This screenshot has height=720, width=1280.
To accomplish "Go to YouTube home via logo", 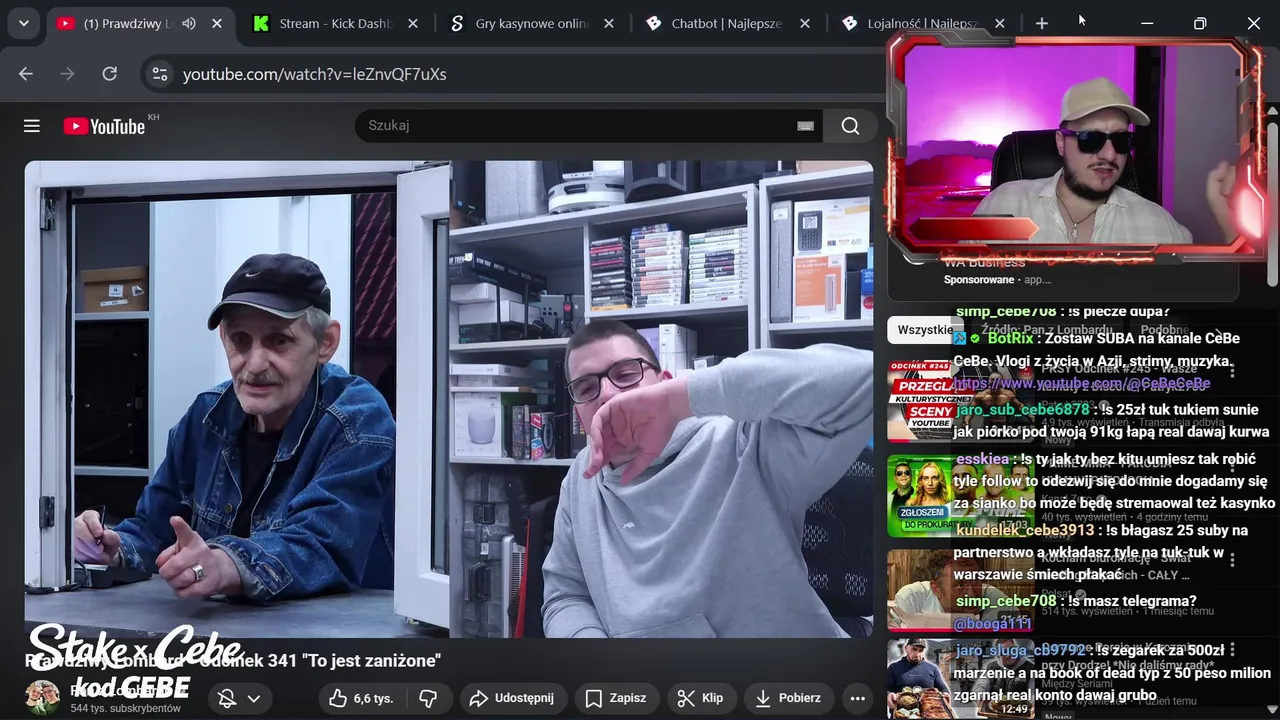I will click(104, 126).
